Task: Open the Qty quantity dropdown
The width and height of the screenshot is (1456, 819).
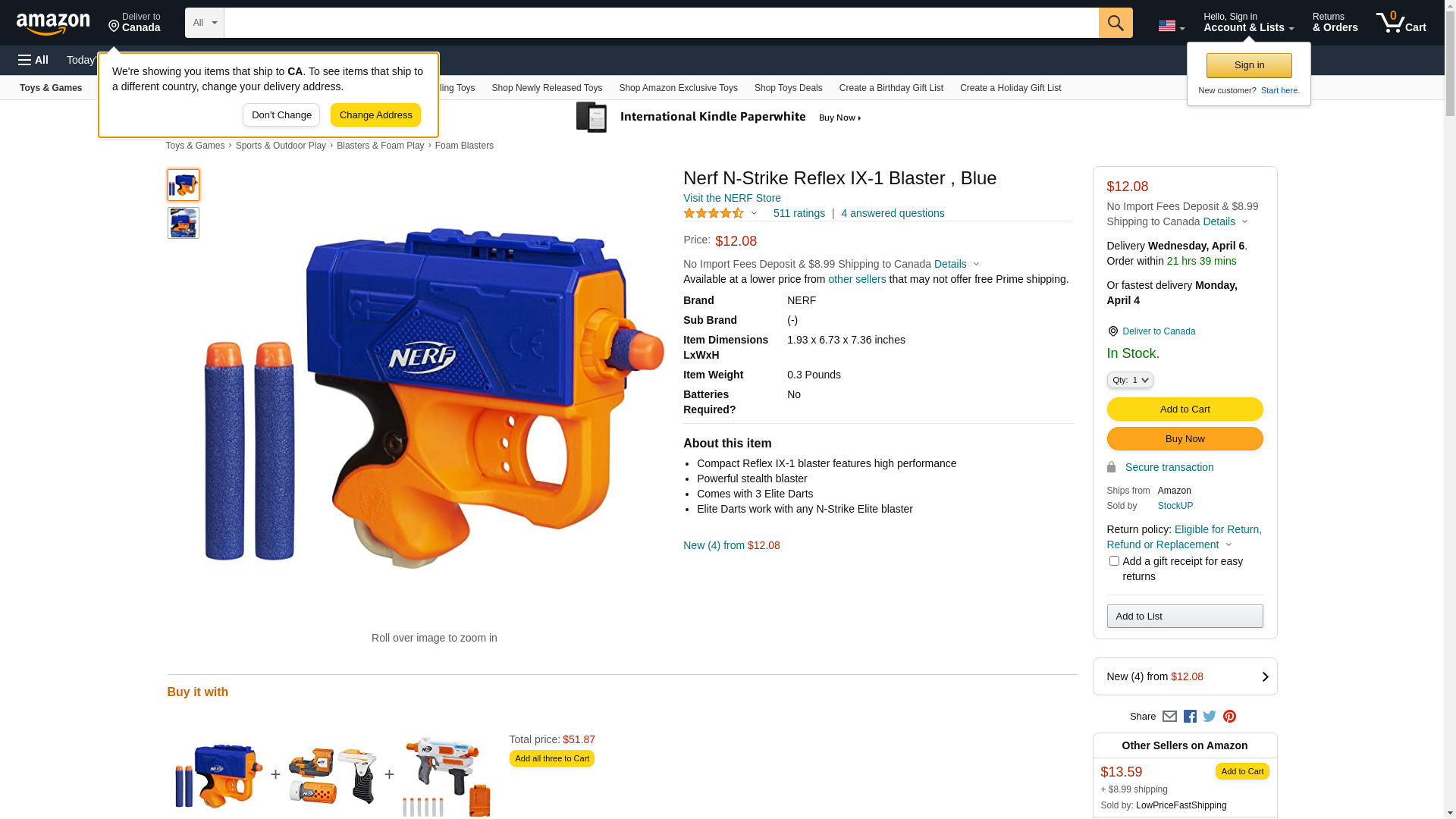Action: click(x=1130, y=380)
